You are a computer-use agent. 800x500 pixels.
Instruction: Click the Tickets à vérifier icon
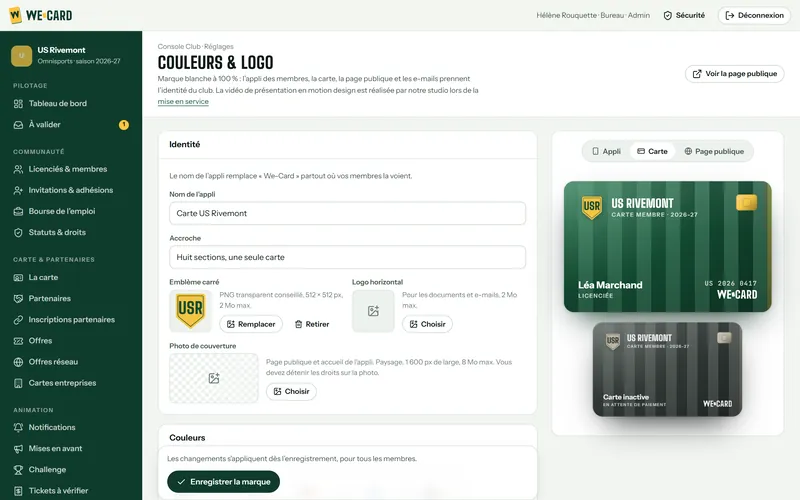18,491
